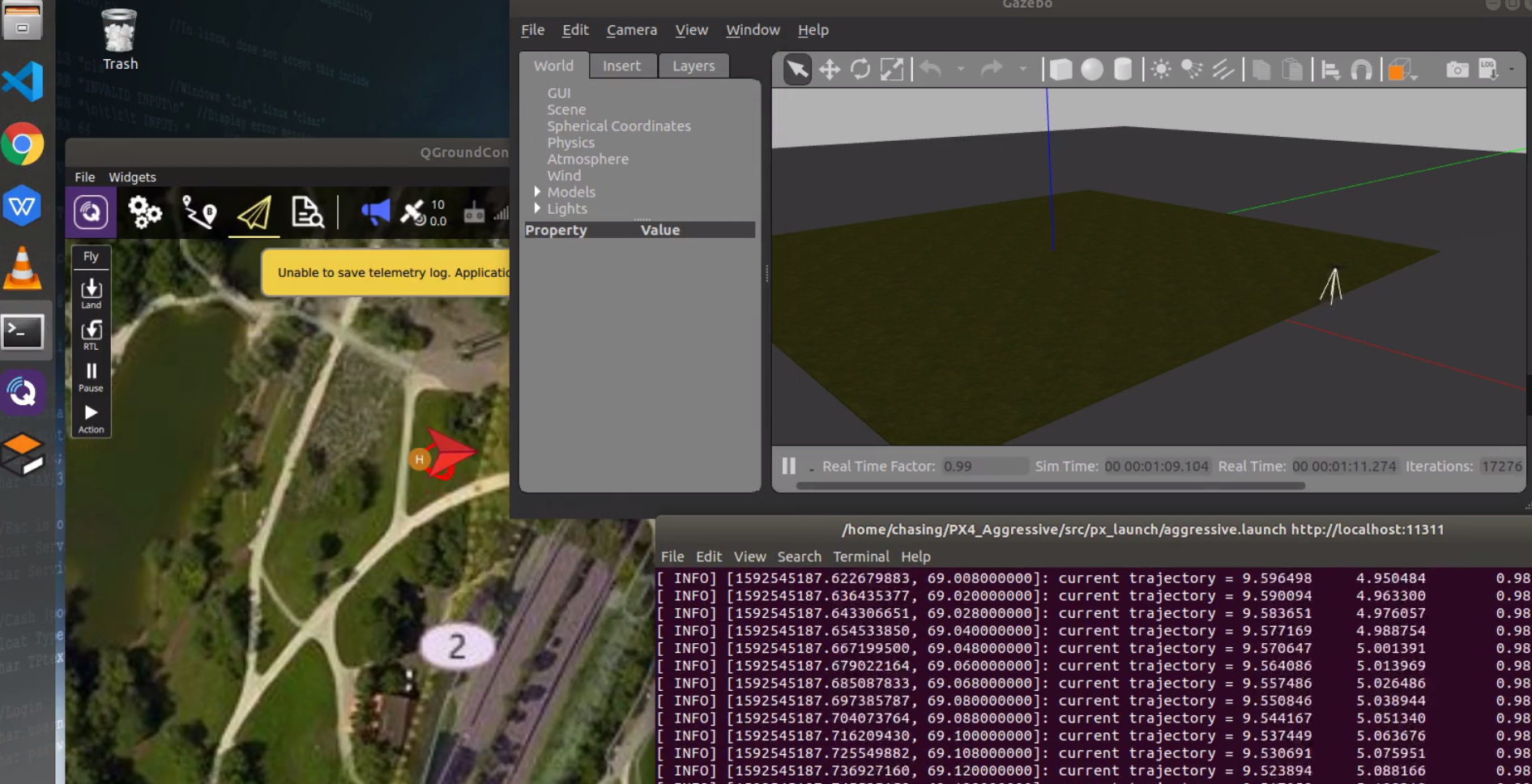Screen dimensions: 1532x784
Task: Open the redo history dropdown arrow
Action: click(x=1023, y=70)
